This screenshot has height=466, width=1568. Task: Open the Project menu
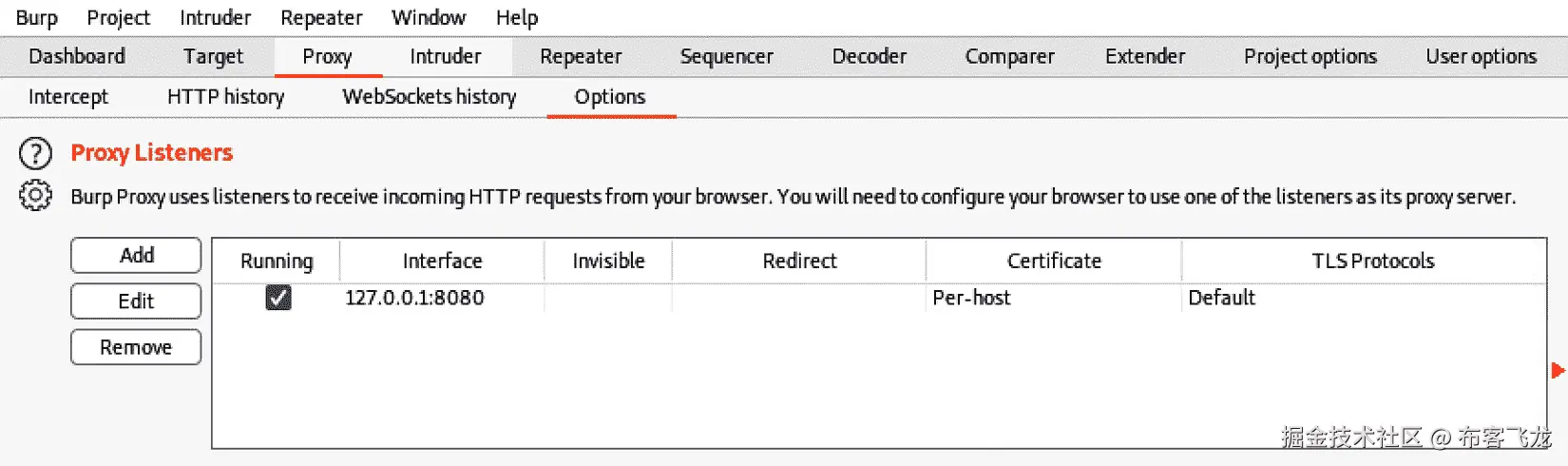tap(118, 17)
